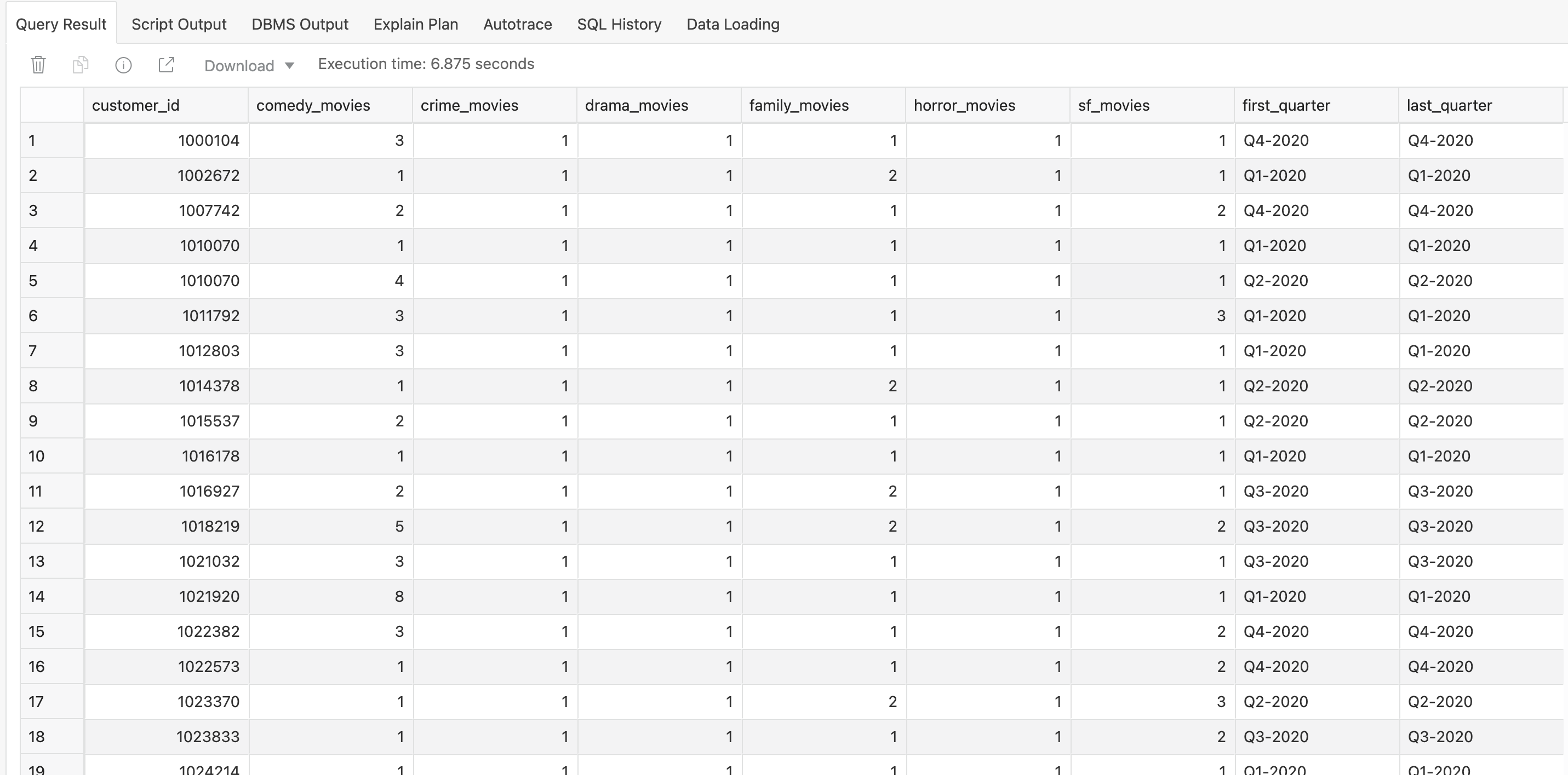This screenshot has width=1568, height=775.
Task: Open the Download dropdown
Action: (x=249, y=65)
